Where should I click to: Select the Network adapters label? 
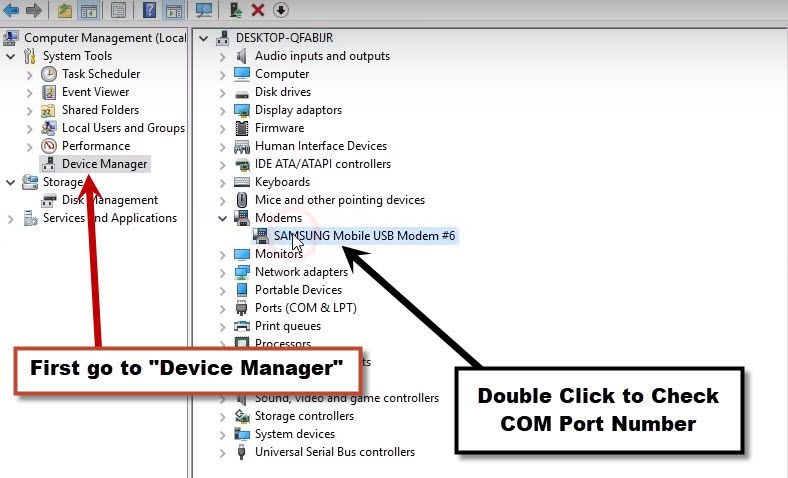[302, 272]
